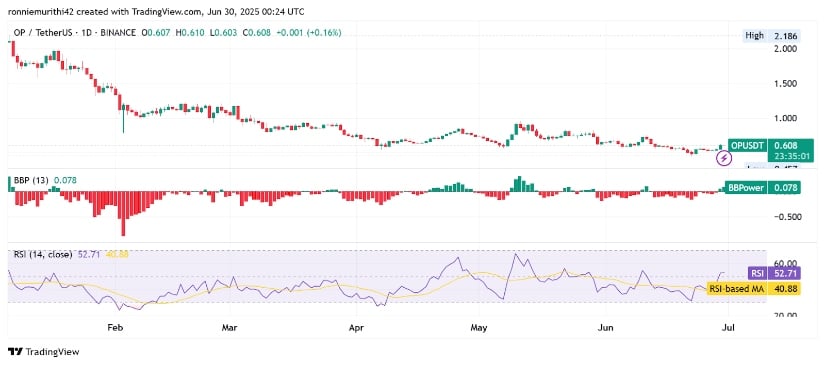Click the OP / TetherUS symbol title
The width and height of the screenshot is (825, 365).
(x=72, y=33)
